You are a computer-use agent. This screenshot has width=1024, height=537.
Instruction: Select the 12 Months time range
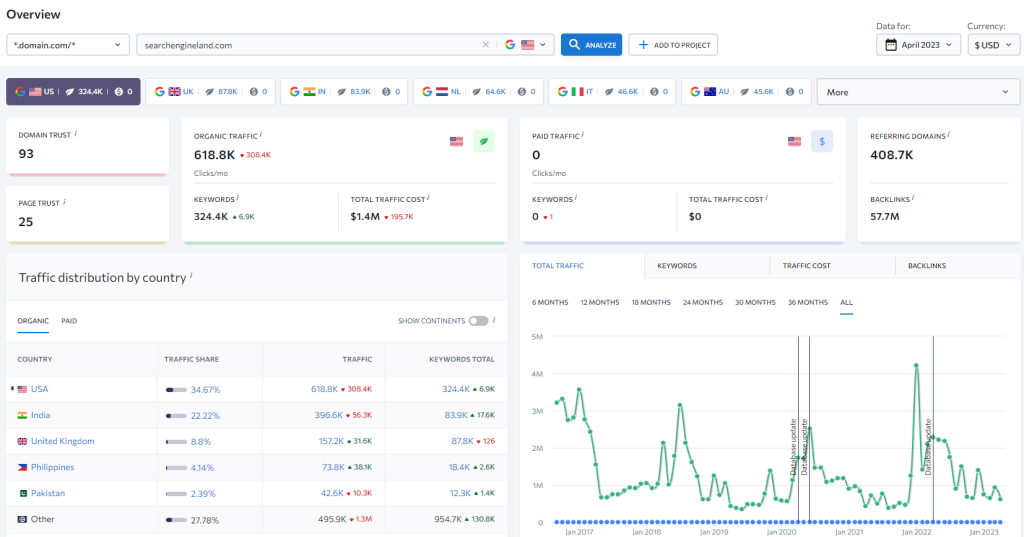(x=600, y=302)
